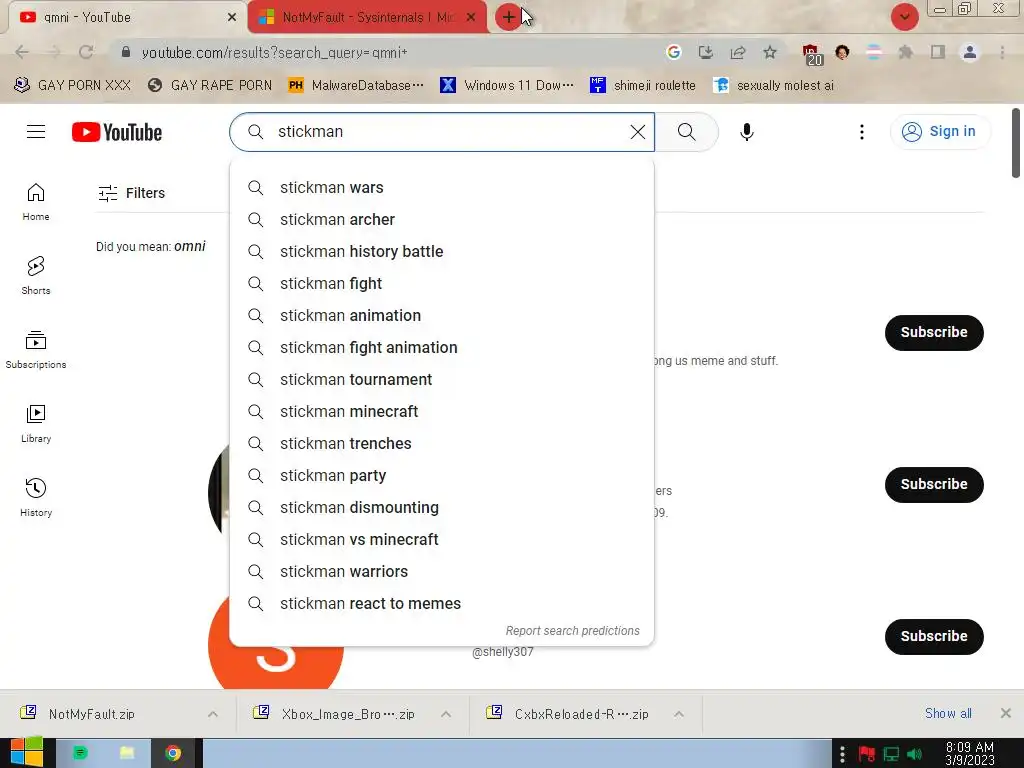Screen dimensions: 1024x768
Task: Open the Windows 11 Dow... bookmark
Action: [x=507, y=86]
